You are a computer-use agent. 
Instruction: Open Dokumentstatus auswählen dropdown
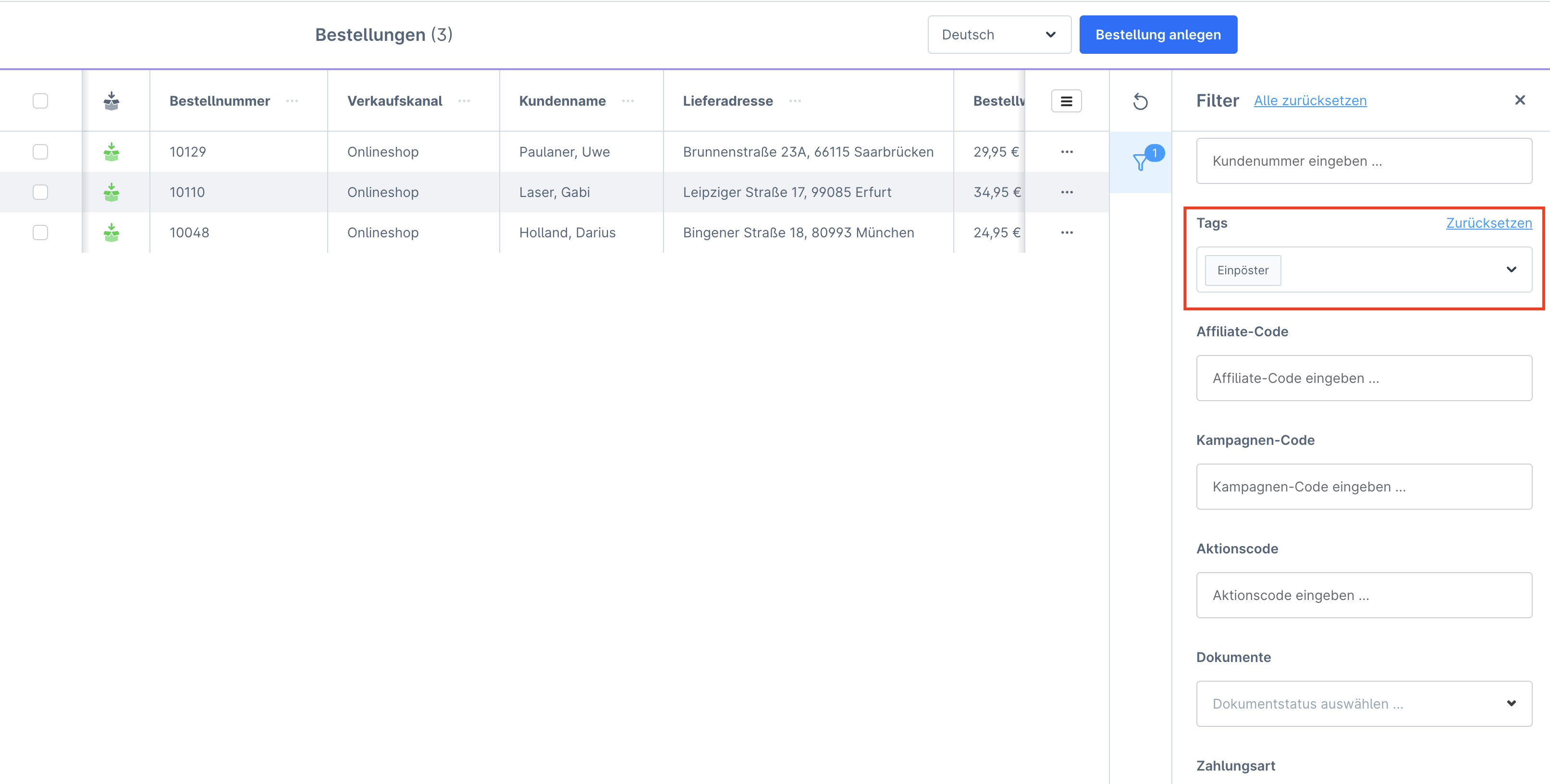[1364, 703]
